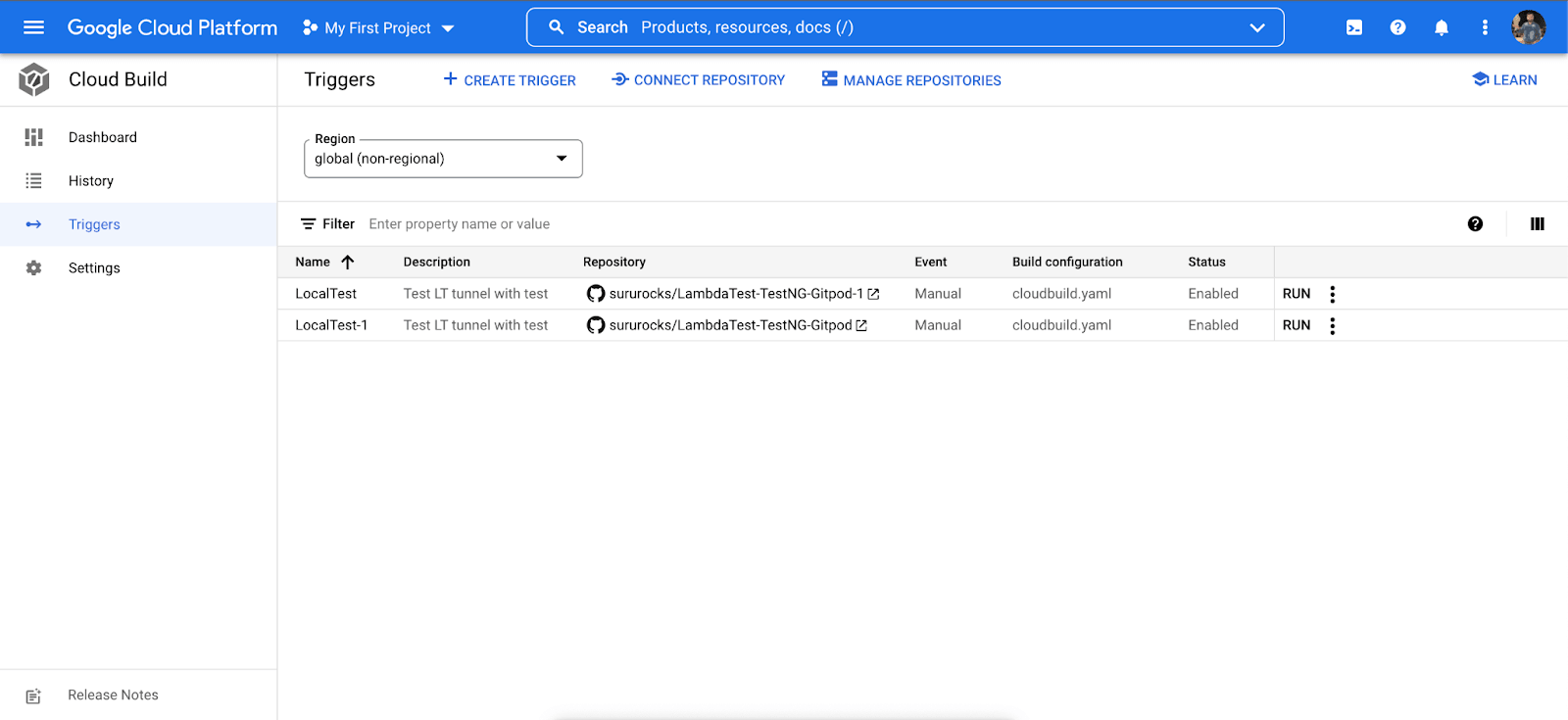Open the hamburger navigation menu
The image size is (1568, 720).
pyautogui.click(x=33, y=27)
